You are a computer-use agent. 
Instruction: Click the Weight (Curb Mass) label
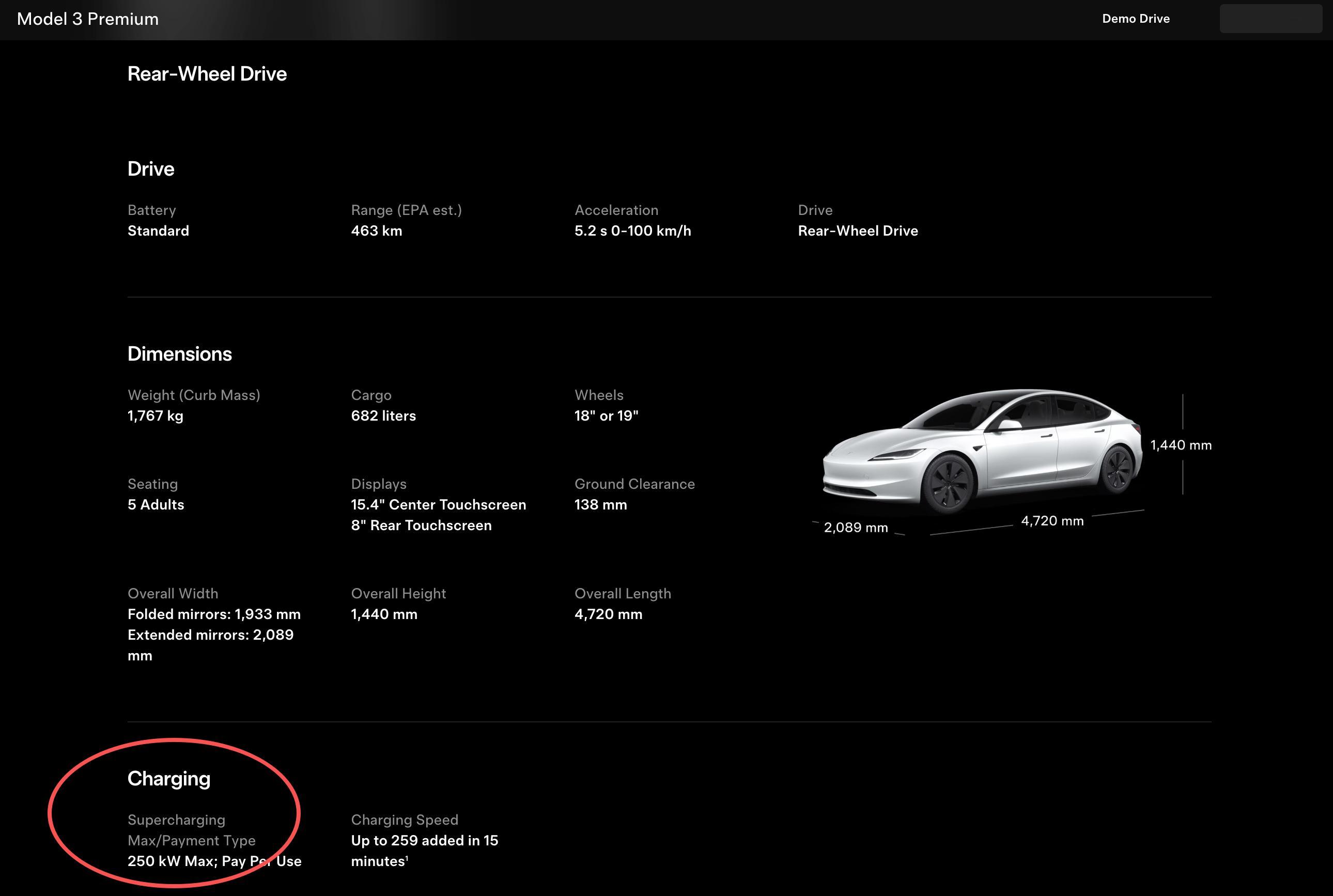[194, 395]
